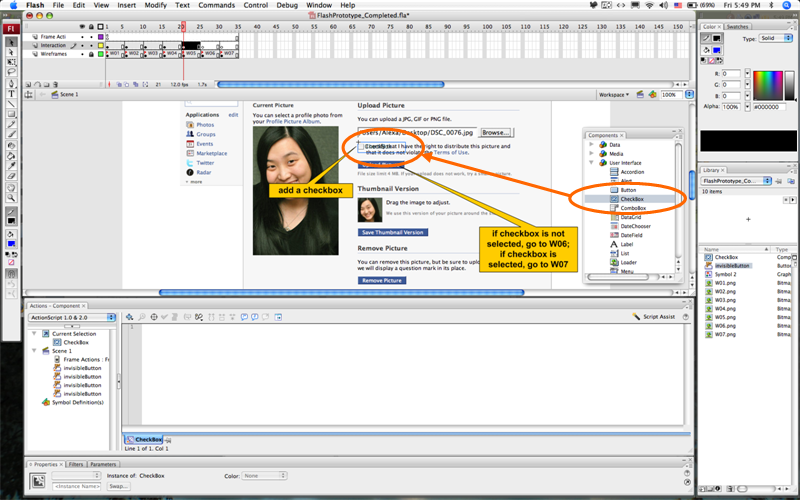Open the ActionScript 1.0 & 2.0 dropdown
Viewport: 800px width, 500px height.
coord(71,316)
